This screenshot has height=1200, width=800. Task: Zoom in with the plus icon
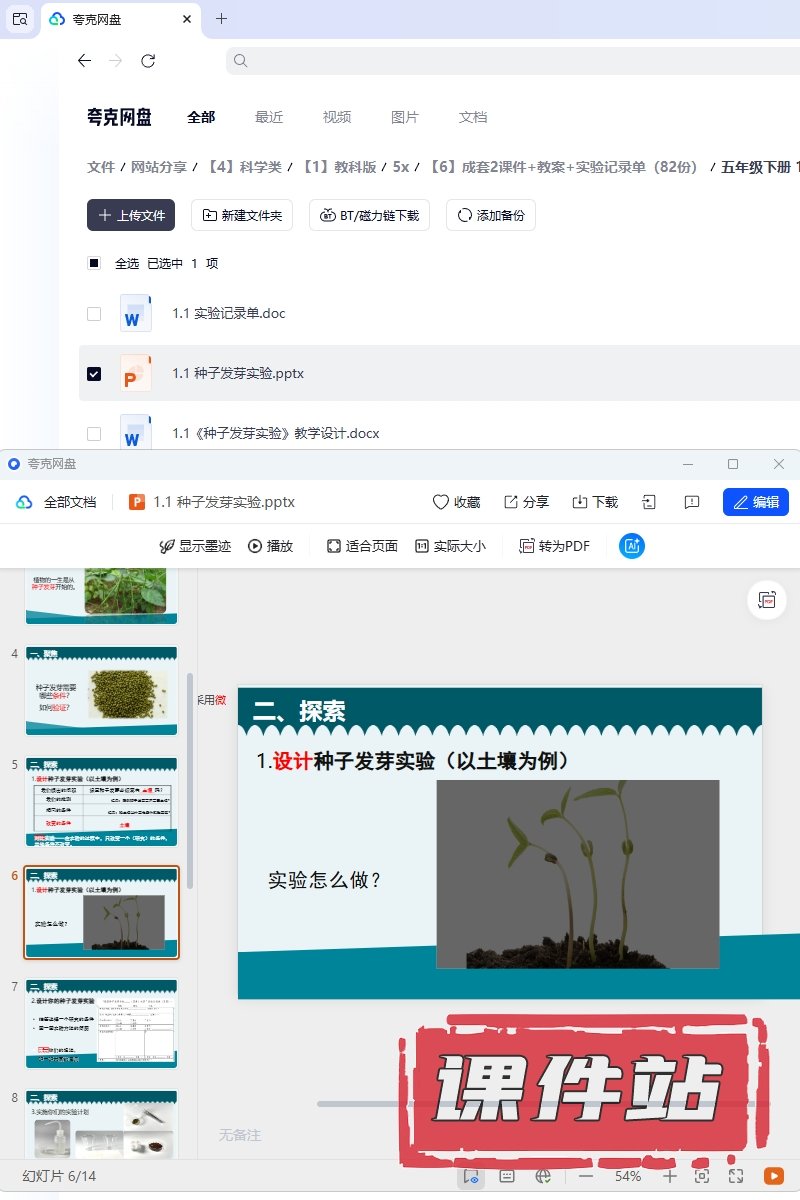point(670,1176)
